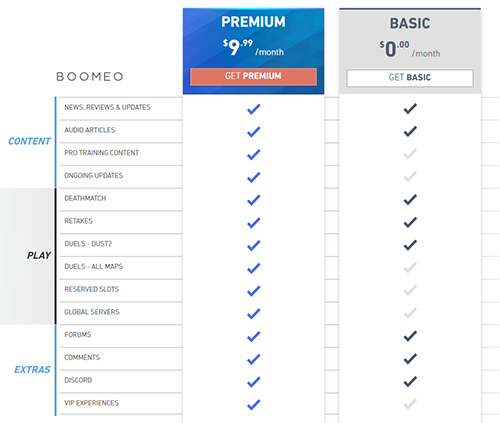Click the Premium $9.99/month price header
This screenshot has width=500, height=423.
(x=253, y=47)
